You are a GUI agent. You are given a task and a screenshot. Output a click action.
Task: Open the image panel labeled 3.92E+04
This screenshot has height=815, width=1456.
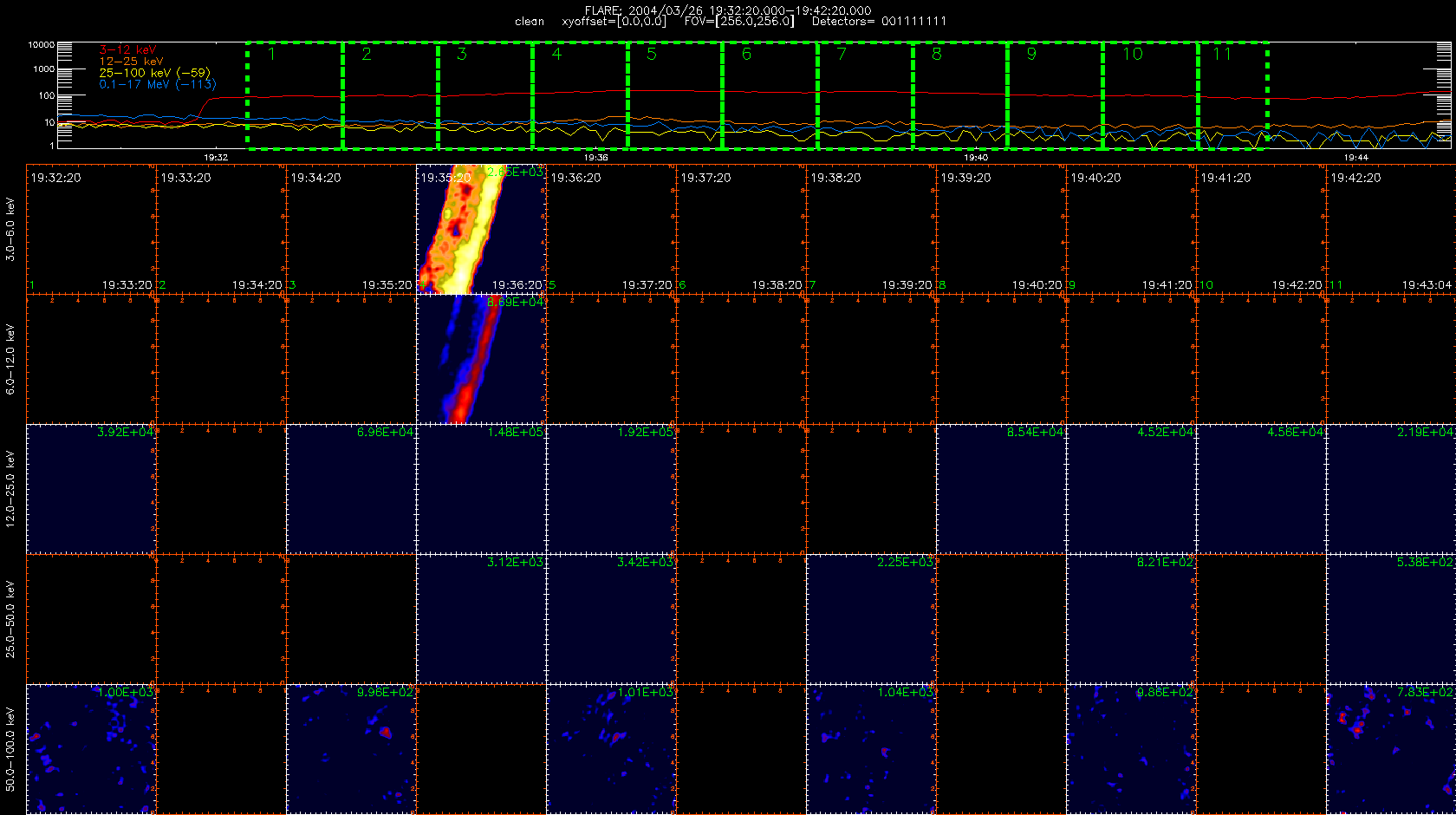[x=91, y=489]
